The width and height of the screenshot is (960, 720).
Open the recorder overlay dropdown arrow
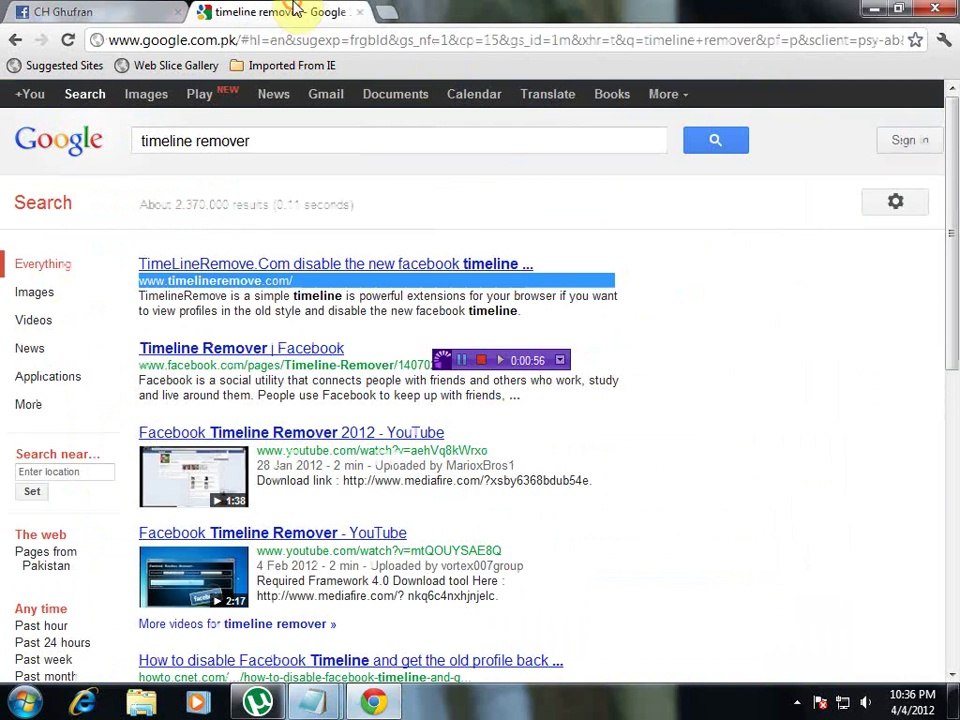tap(560, 360)
